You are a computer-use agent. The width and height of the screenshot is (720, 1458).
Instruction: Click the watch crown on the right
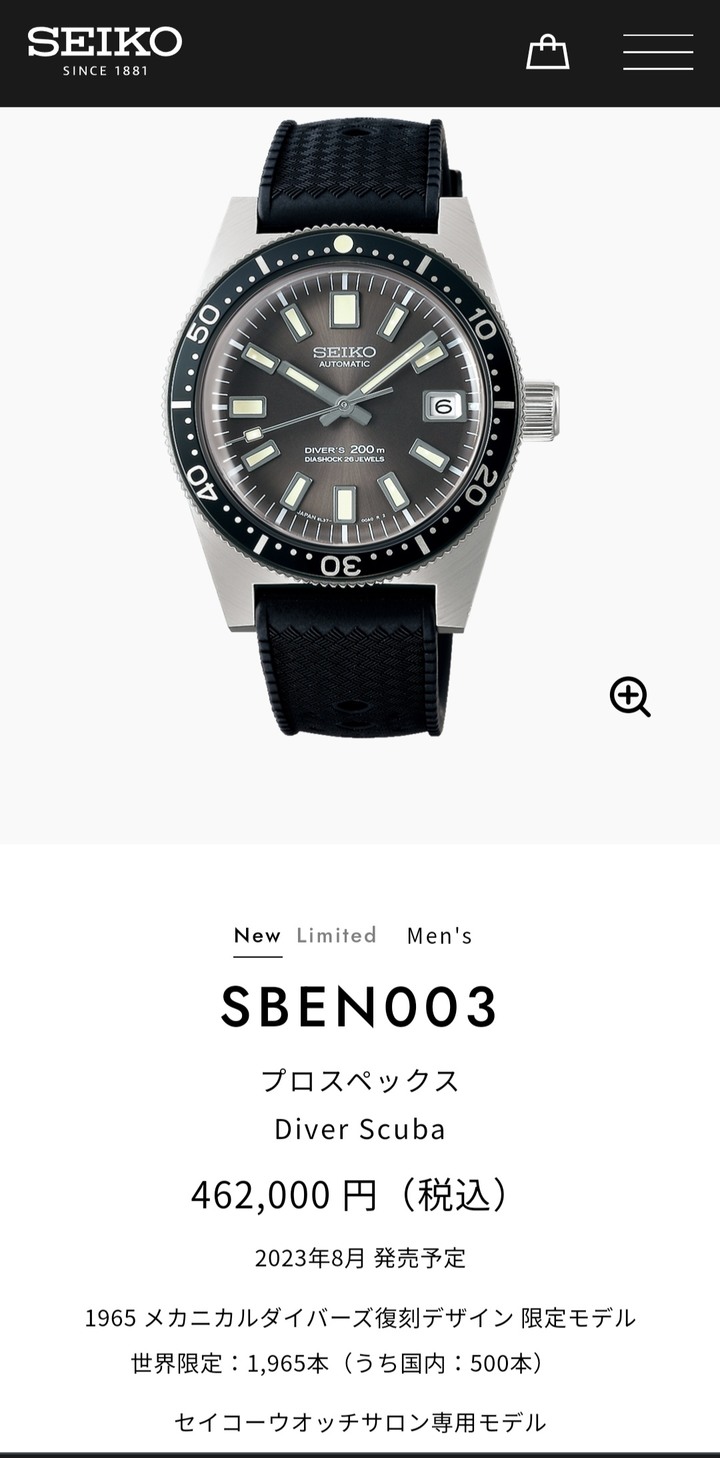(x=540, y=411)
